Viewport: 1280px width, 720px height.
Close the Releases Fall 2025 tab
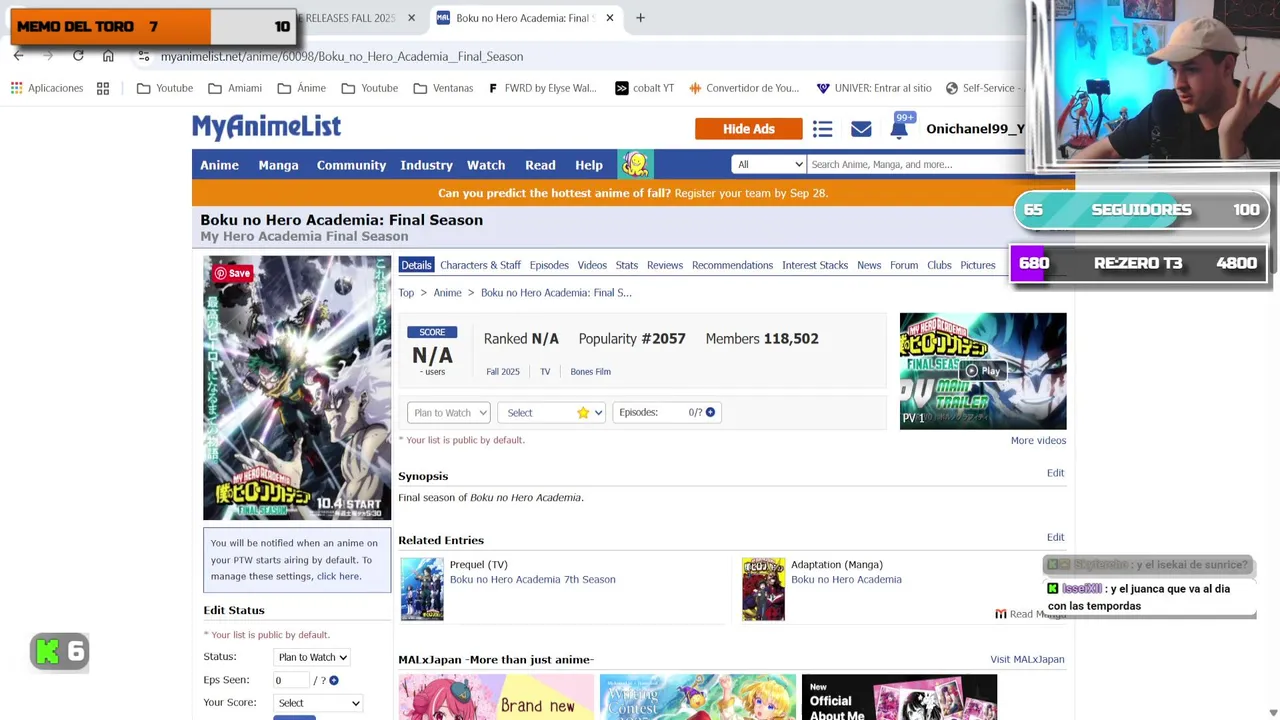[x=410, y=18]
